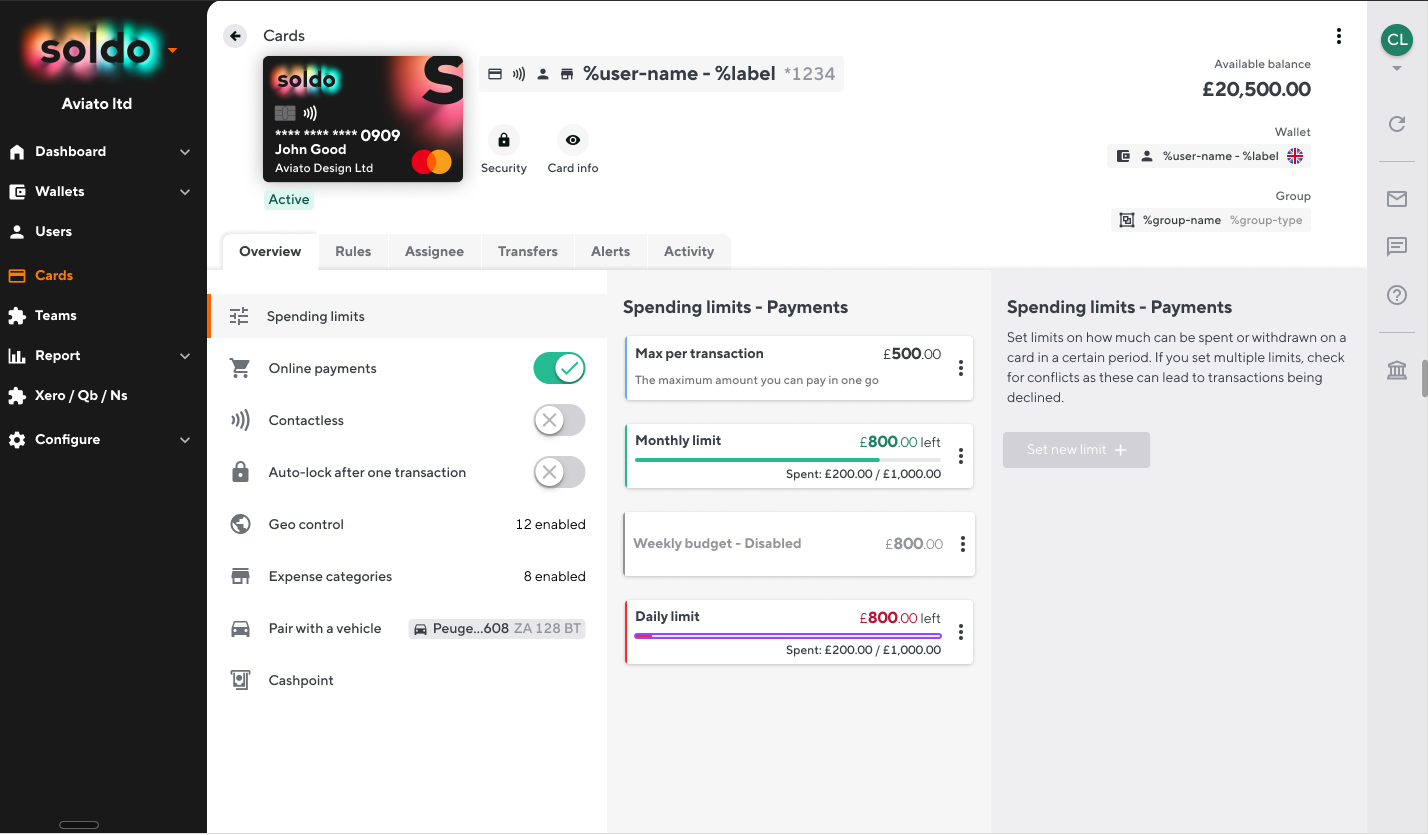The height and width of the screenshot is (835, 1428).
Task: Click the Expense categories store icon
Action: [x=240, y=576]
